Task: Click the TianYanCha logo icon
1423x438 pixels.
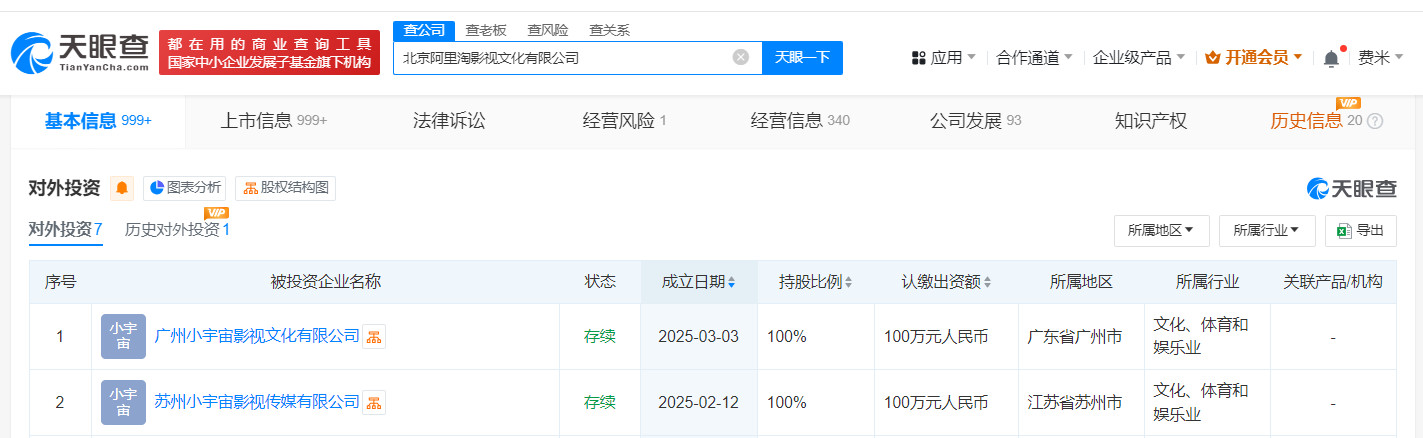Action: pyautogui.click(x=32, y=52)
